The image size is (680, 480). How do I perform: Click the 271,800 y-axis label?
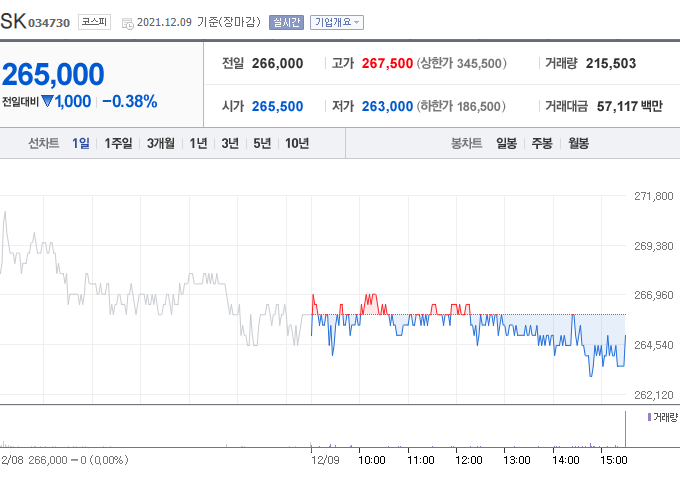click(654, 196)
